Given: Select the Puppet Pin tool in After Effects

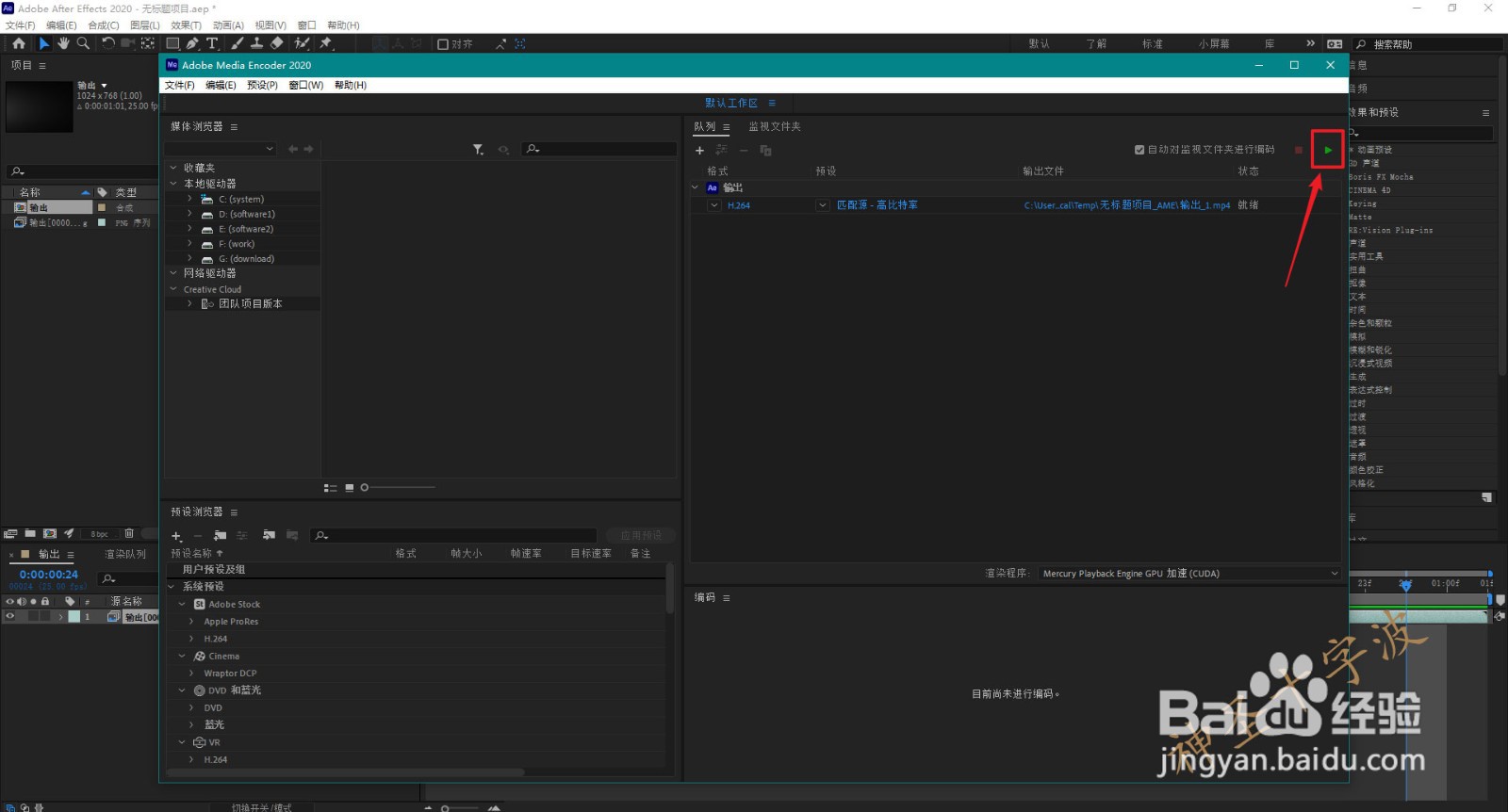Looking at the screenshot, I should tap(326, 43).
